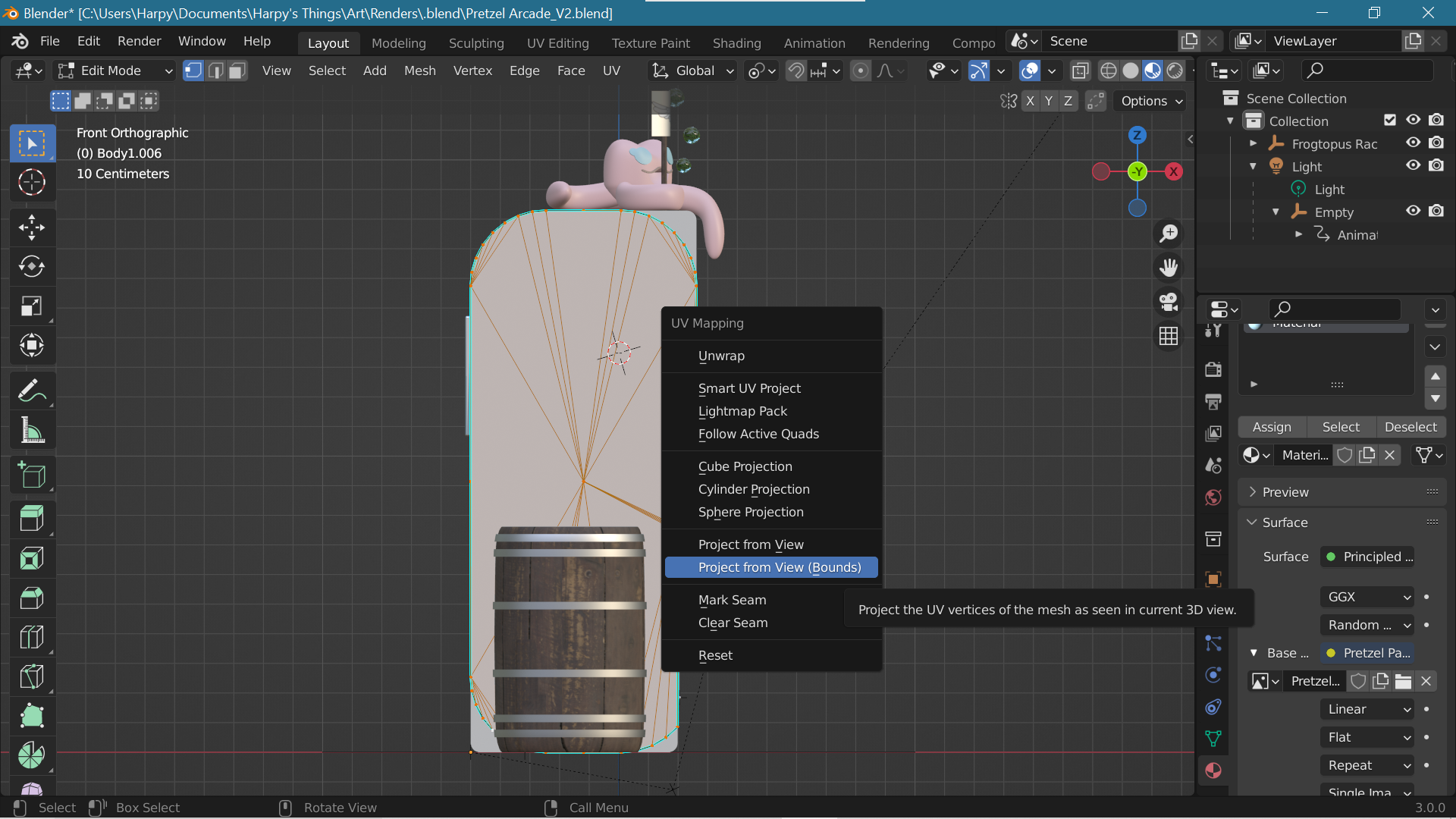This screenshot has height=819, width=1456.
Task: Hide the Empty object in viewport
Action: click(x=1414, y=211)
